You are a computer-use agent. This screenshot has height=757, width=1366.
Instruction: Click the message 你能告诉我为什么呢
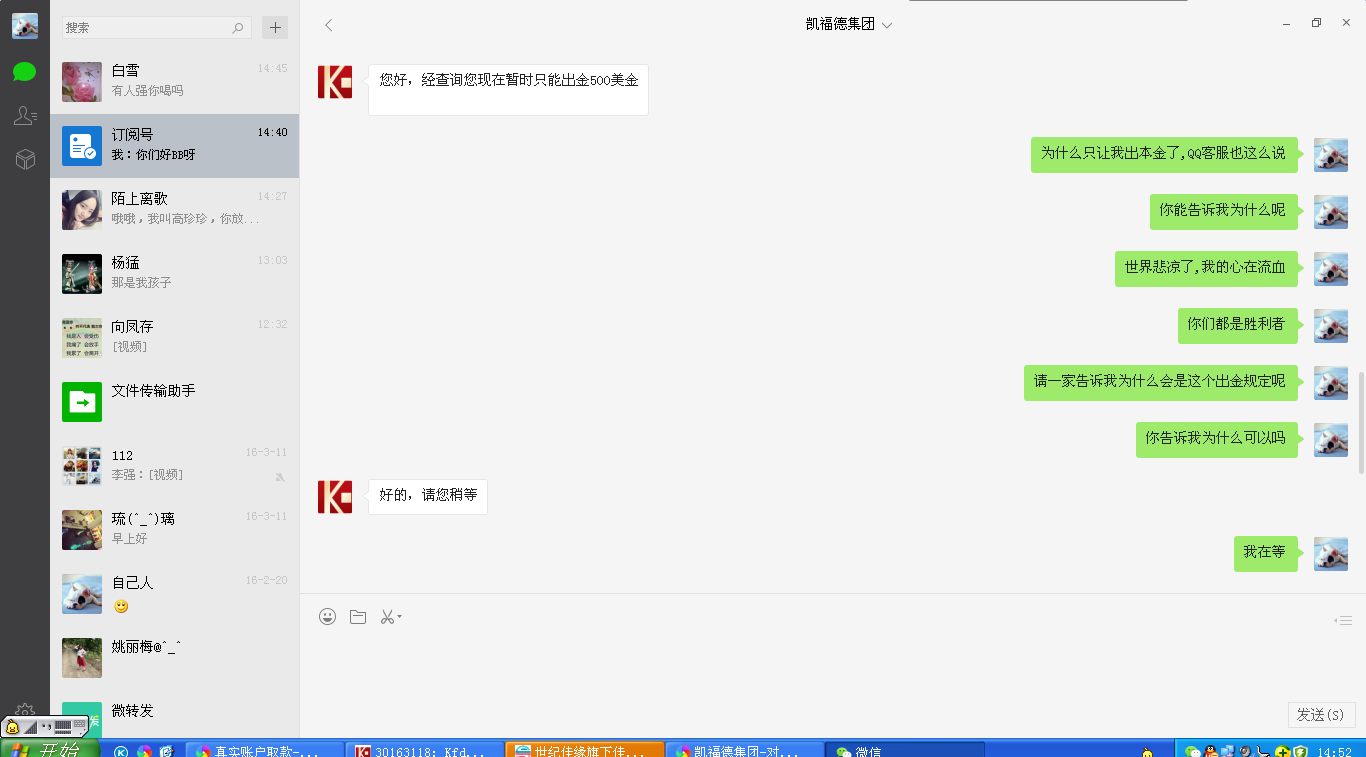point(1223,211)
